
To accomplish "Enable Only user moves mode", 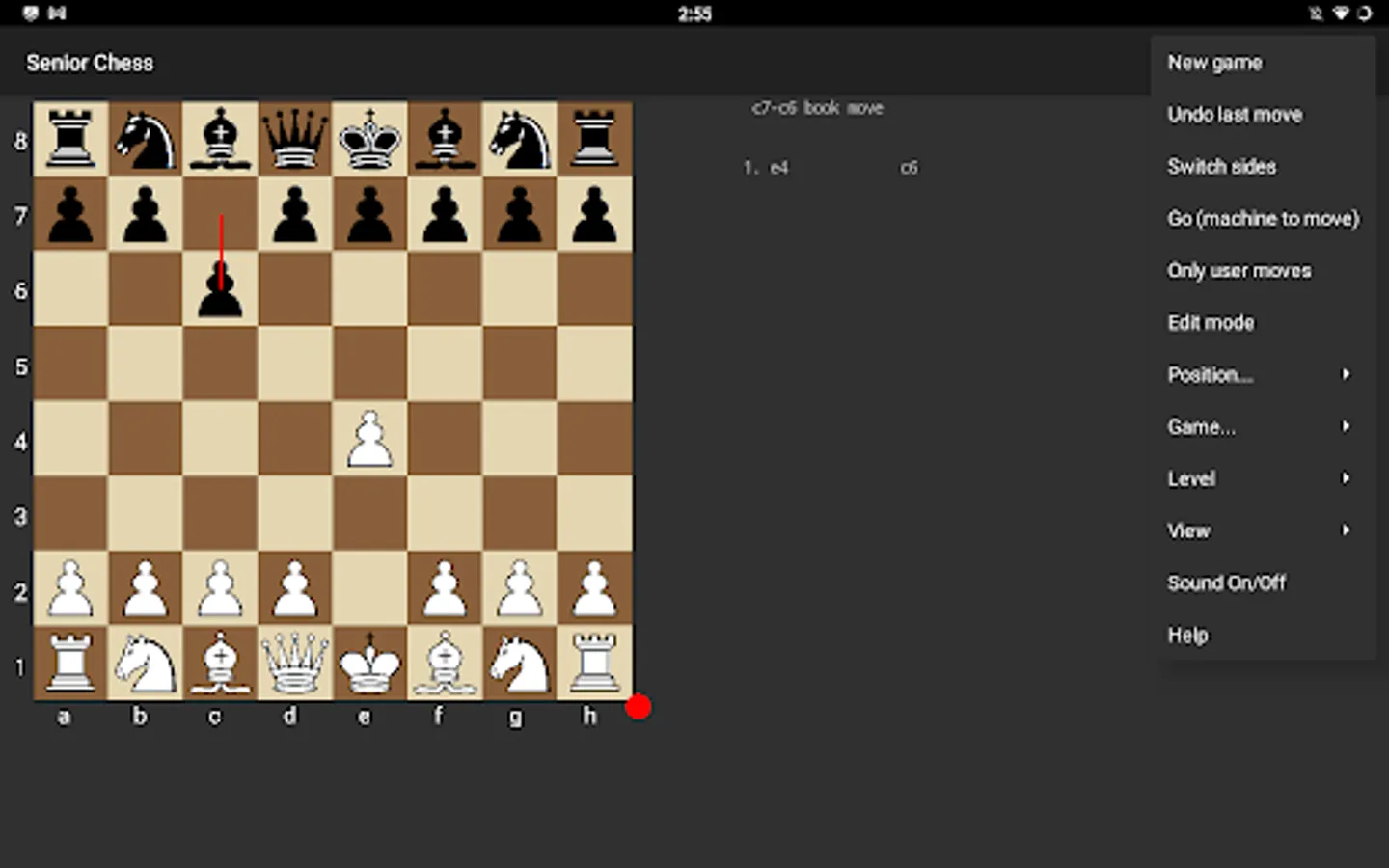I will point(1239,270).
